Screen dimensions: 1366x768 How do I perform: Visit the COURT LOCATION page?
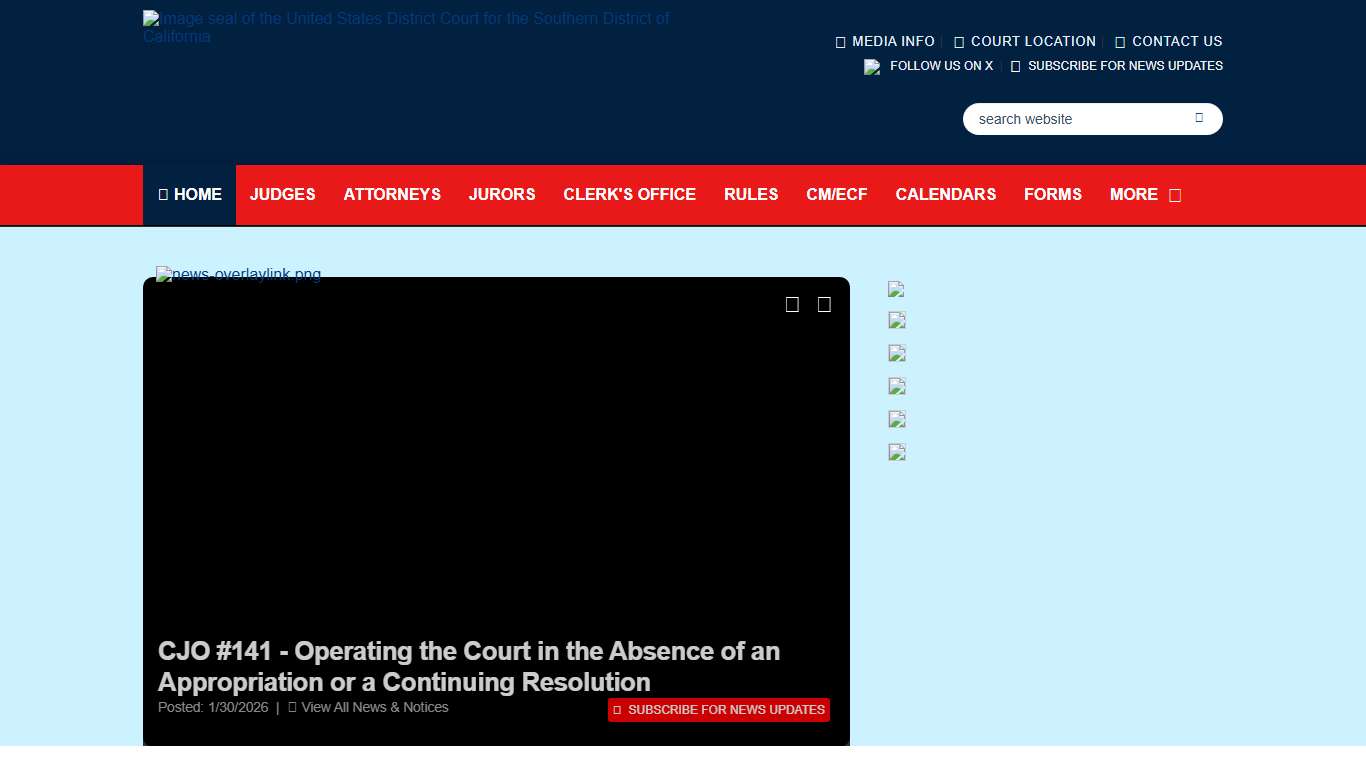click(x=1025, y=41)
